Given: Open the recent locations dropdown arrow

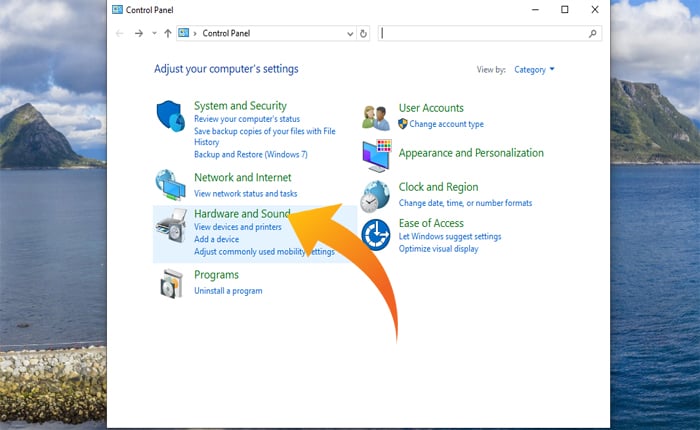Looking at the screenshot, I should click(x=153, y=33).
